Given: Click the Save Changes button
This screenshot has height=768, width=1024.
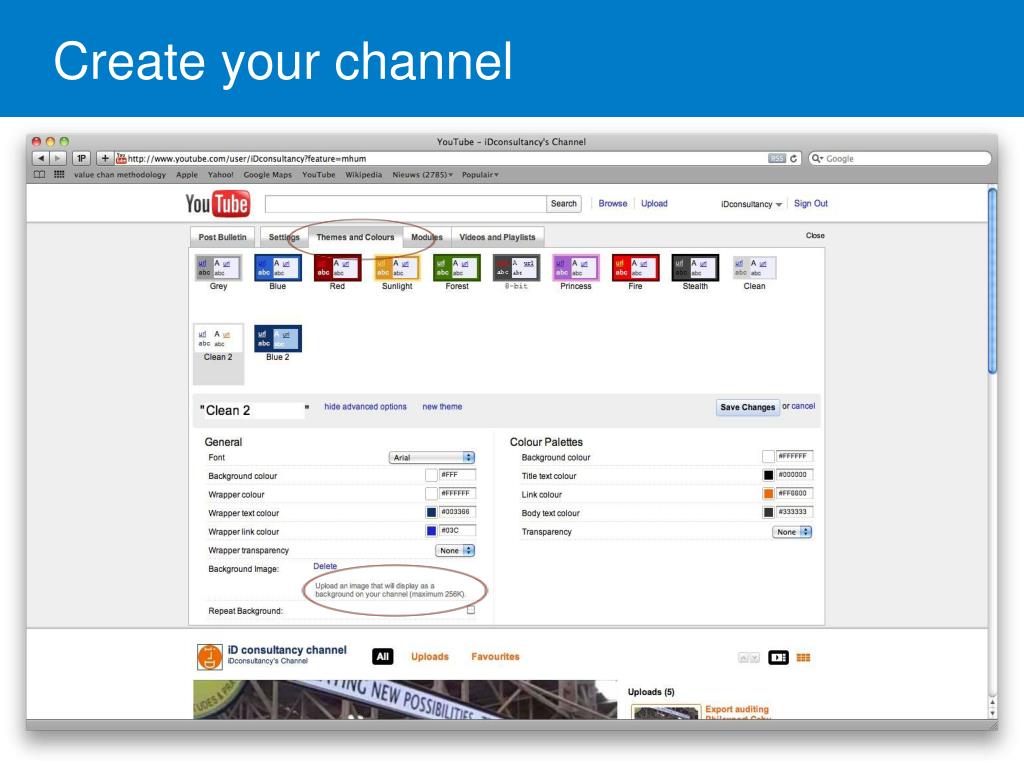Looking at the screenshot, I should click(747, 408).
